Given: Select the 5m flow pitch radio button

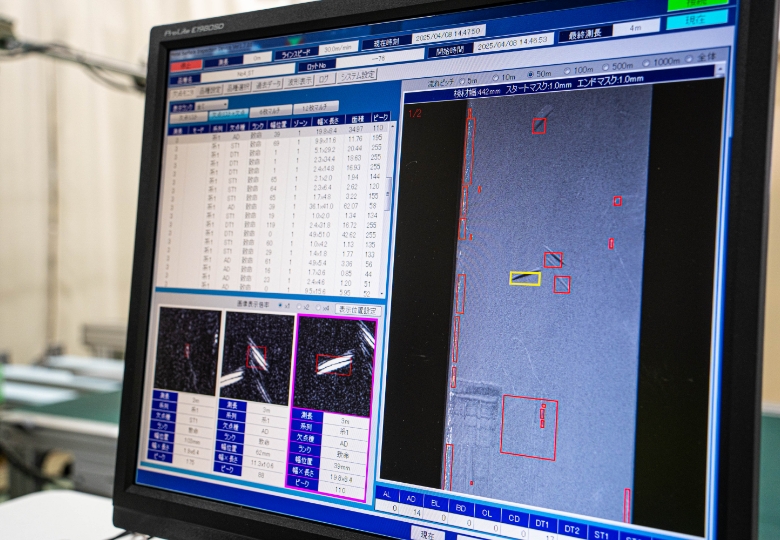Looking at the screenshot, I should point(463,79).
